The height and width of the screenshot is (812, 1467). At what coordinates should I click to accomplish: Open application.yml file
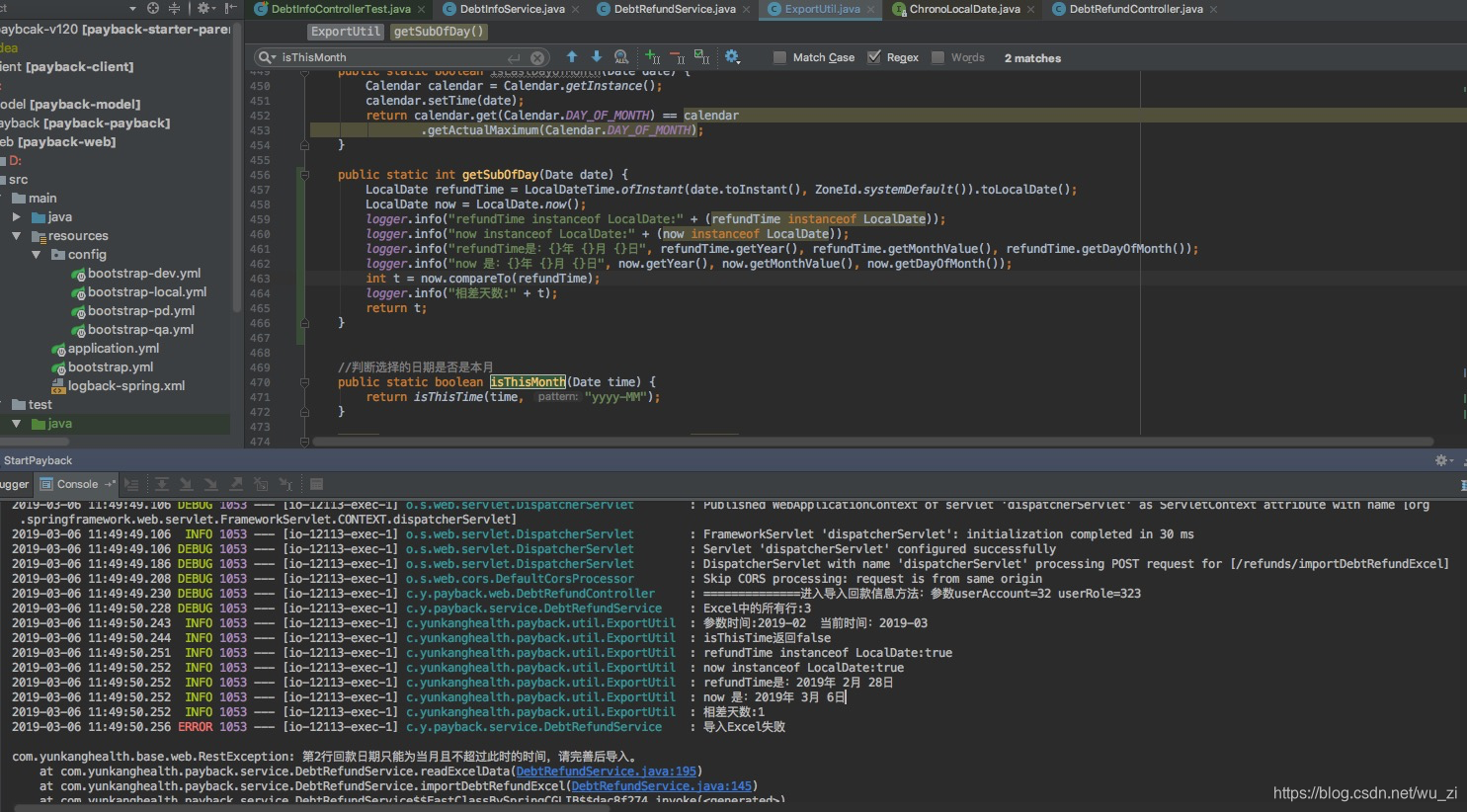point(114,349)
